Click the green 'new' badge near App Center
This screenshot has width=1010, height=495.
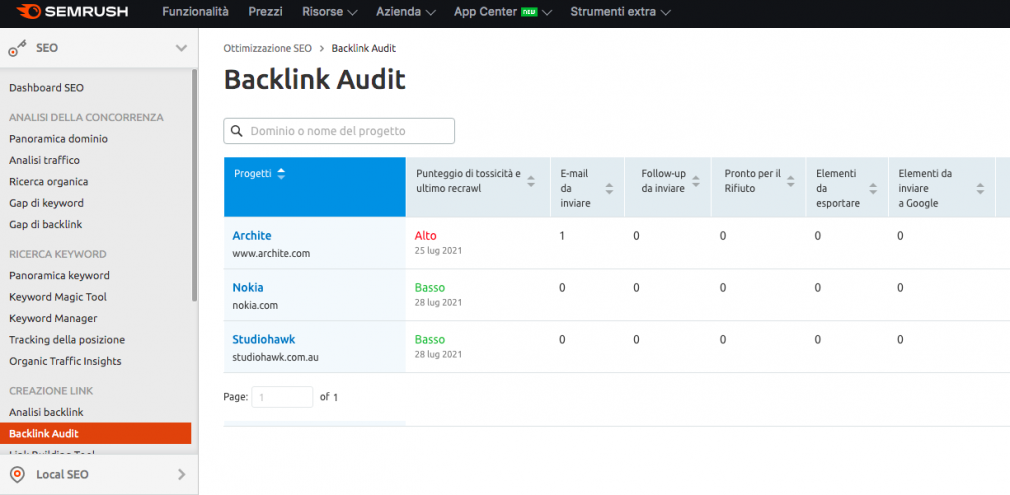(529, 12)
